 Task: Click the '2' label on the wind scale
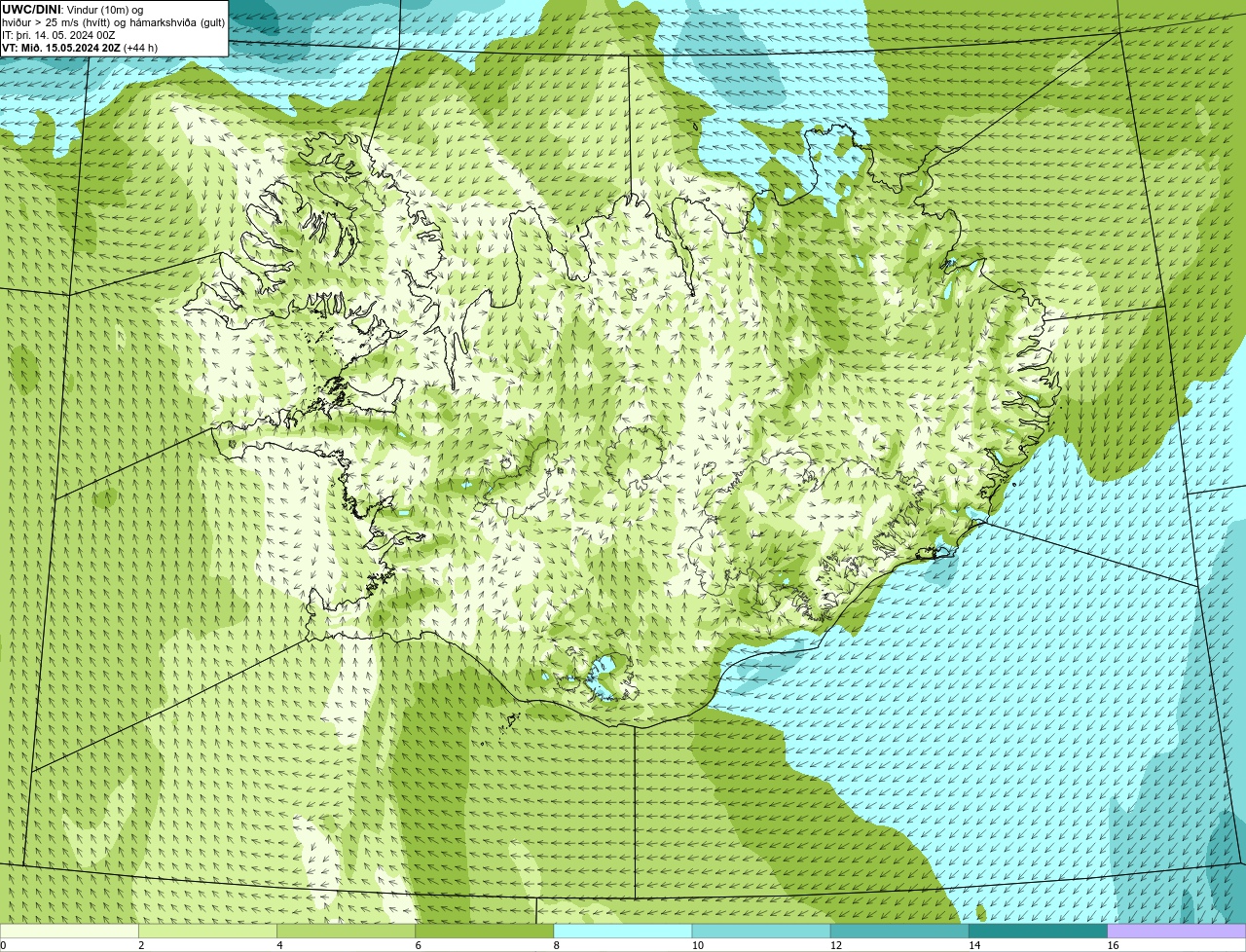click(x=142, y=945)
